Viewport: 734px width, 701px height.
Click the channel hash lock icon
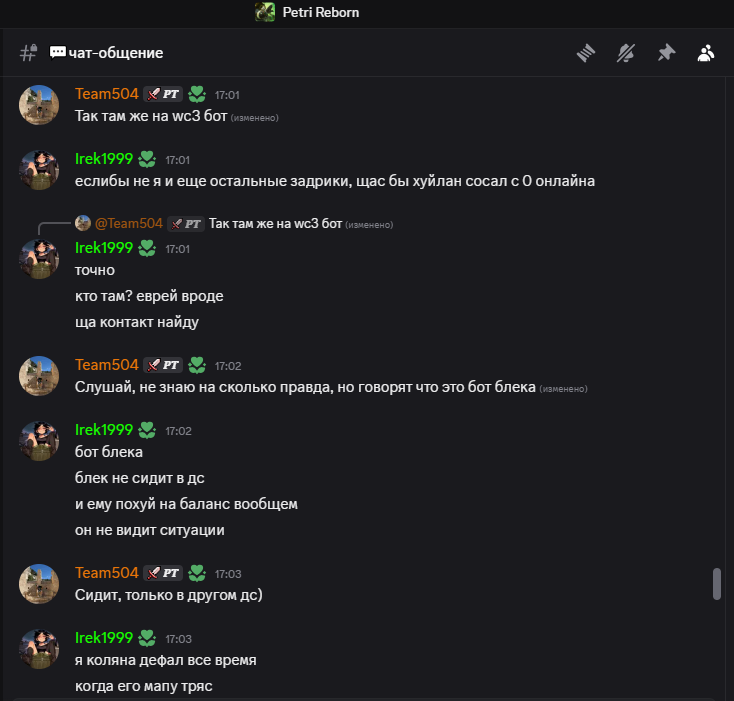click(28, 53)
